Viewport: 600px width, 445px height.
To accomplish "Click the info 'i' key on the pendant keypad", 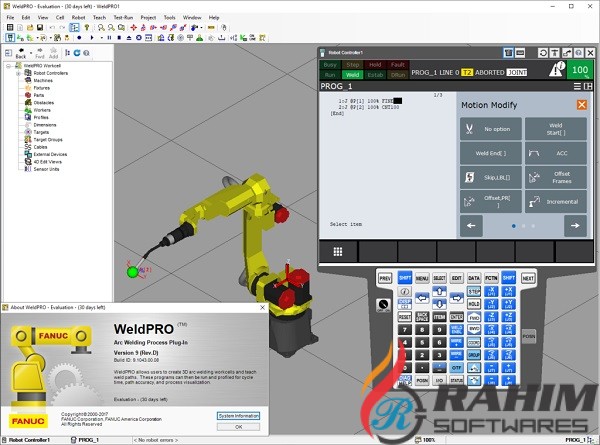I will [x=404, y=292].
